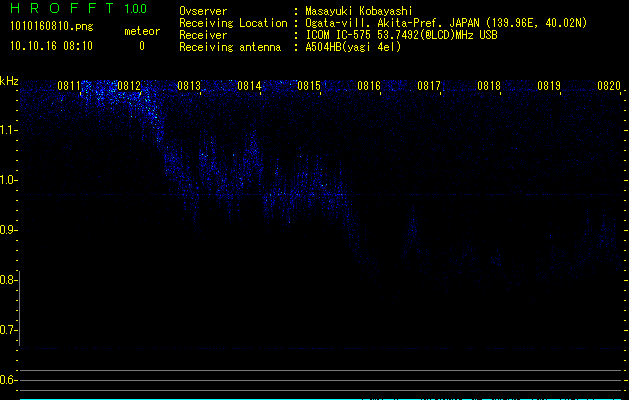Image resolution: width=629 pixels, height=400 pixels.
Task: Click the 0.6 kHz axis label
Action: click(9, 380)
